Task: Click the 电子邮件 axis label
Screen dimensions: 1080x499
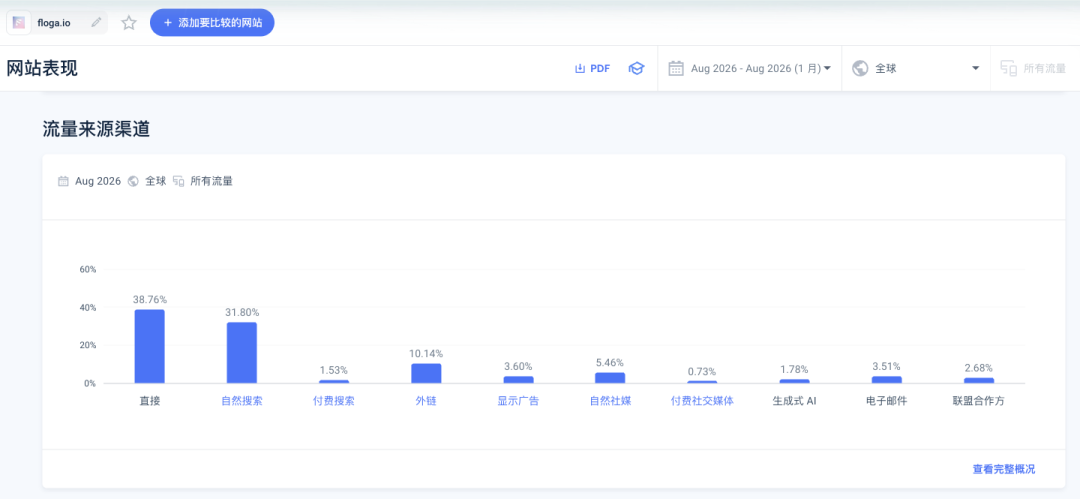Action: coord(887,401)
